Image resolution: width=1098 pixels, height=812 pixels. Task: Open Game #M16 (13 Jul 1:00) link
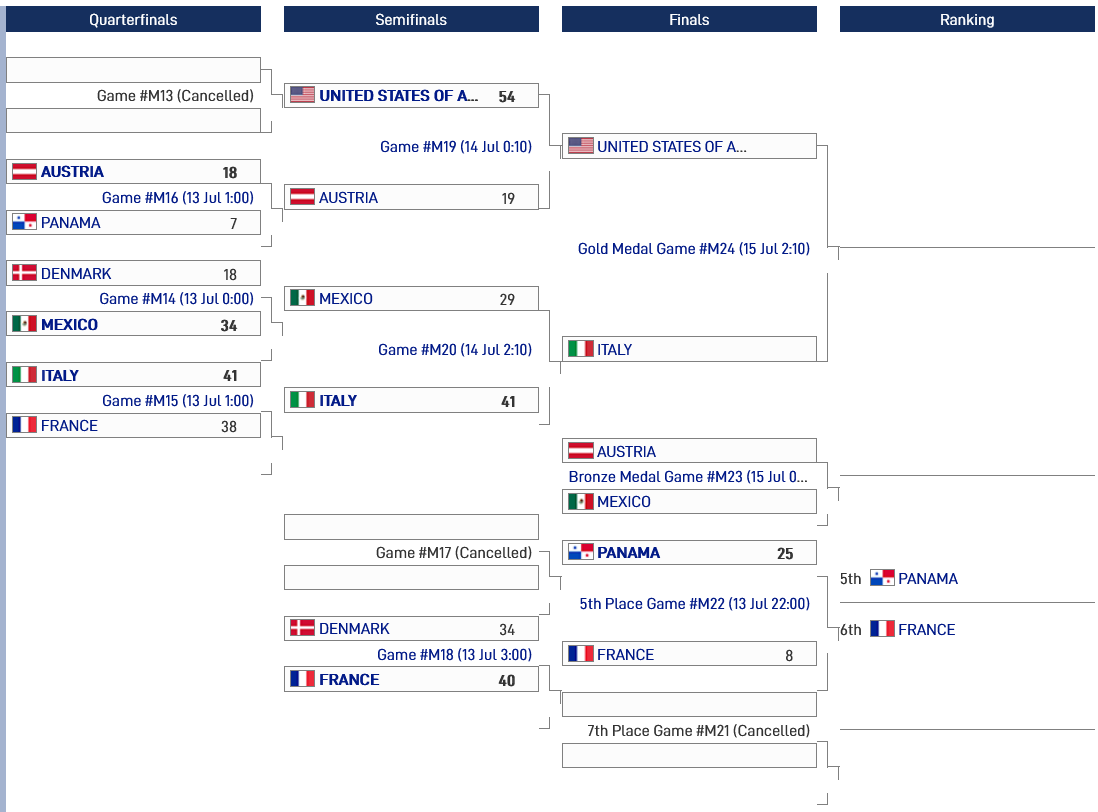[x=178, y=197]
